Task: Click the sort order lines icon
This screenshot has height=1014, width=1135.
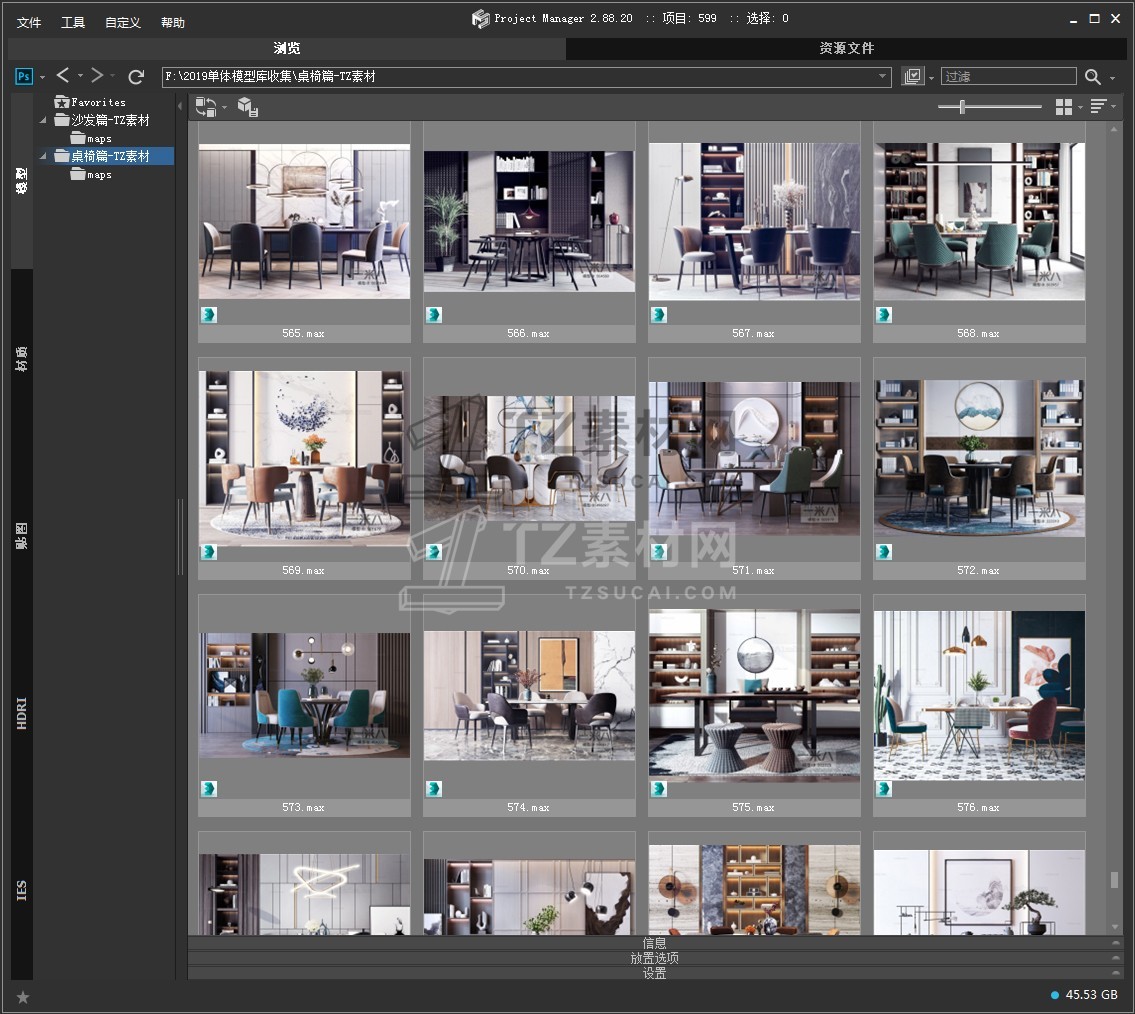Action: click(1098, 107)
